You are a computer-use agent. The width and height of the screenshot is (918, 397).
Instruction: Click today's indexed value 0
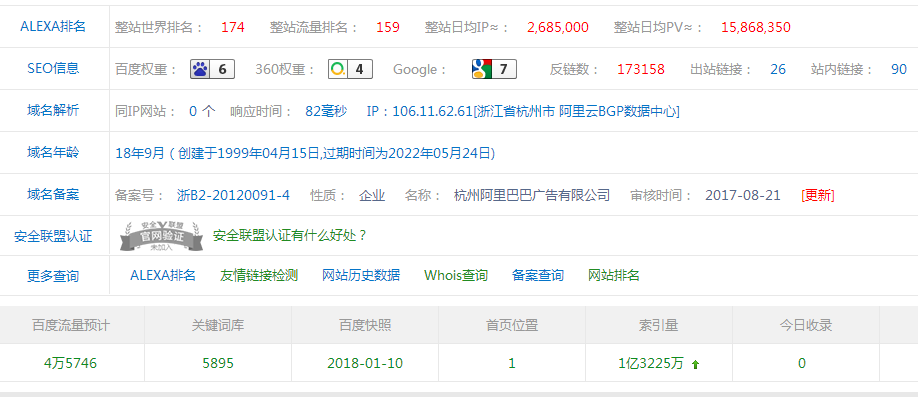(x=801, y=364)
